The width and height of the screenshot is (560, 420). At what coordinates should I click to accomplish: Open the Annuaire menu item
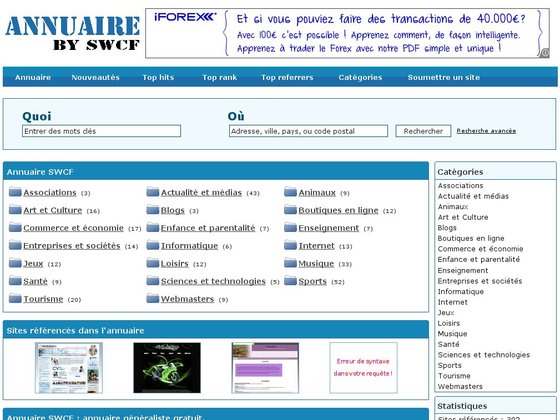click(33, 77)
